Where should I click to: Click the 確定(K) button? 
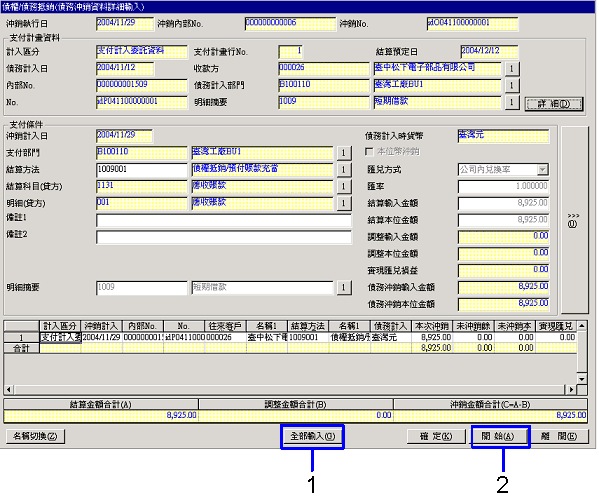pyautogui.click(x=436, y=436)
